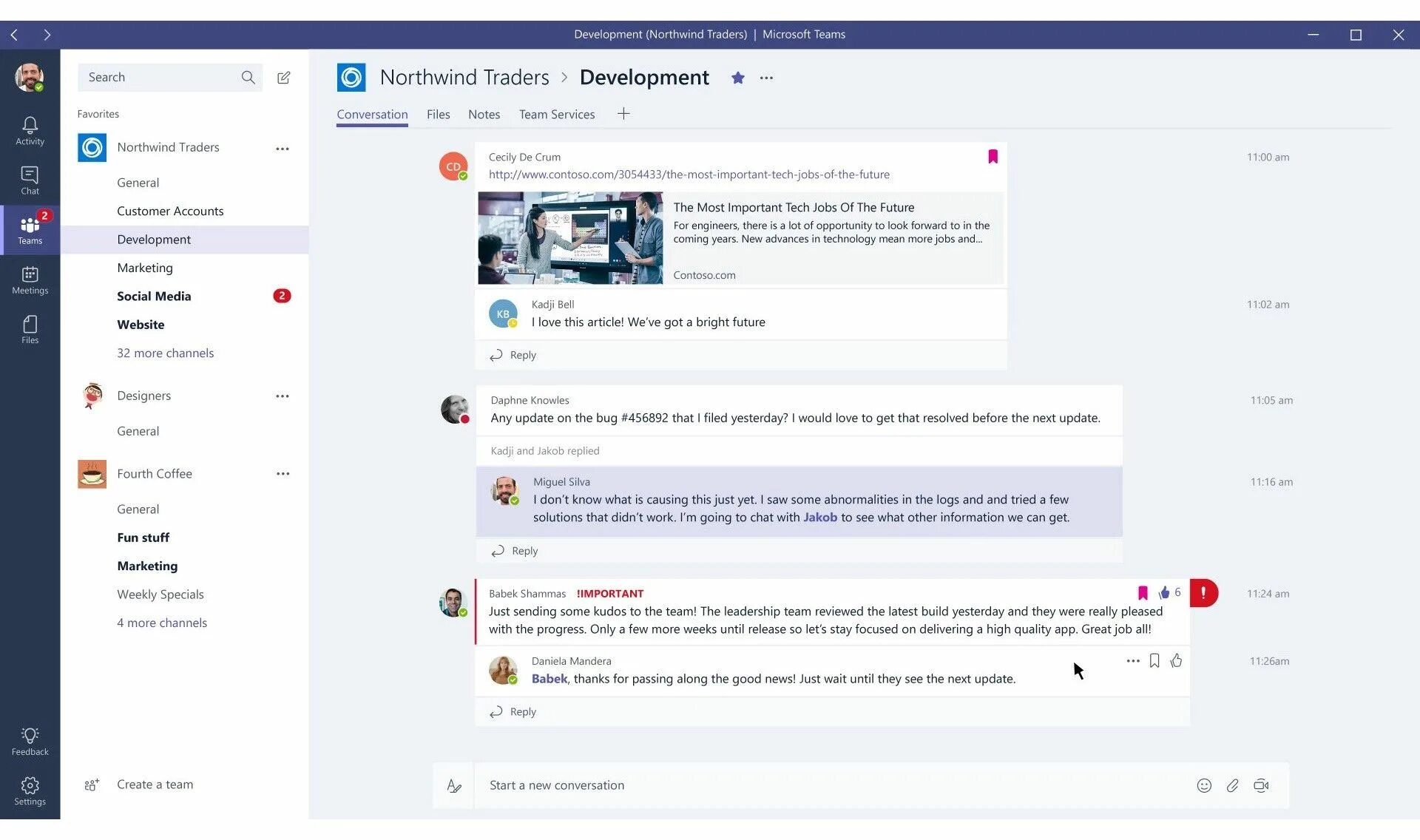Open the text formatting icon in compose box
This screenshot has width=1420, height=840.
[x=454, y=785]
